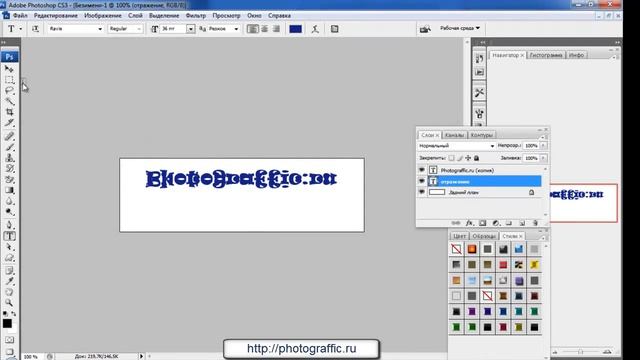Create a new layer
640x360 pixels.
click(522, 223)
